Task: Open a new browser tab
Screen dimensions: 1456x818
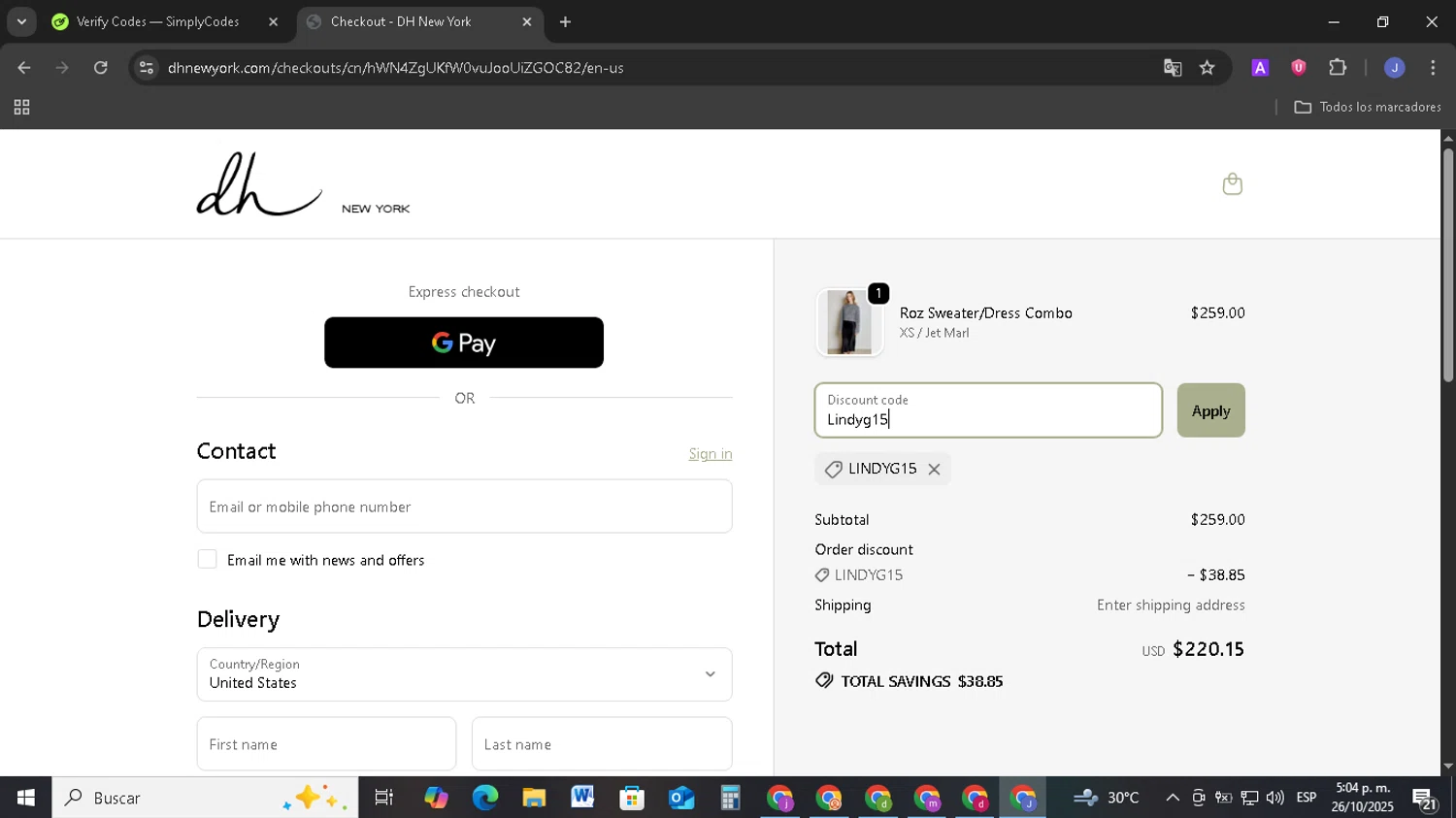Action: [x=566, y=21]
